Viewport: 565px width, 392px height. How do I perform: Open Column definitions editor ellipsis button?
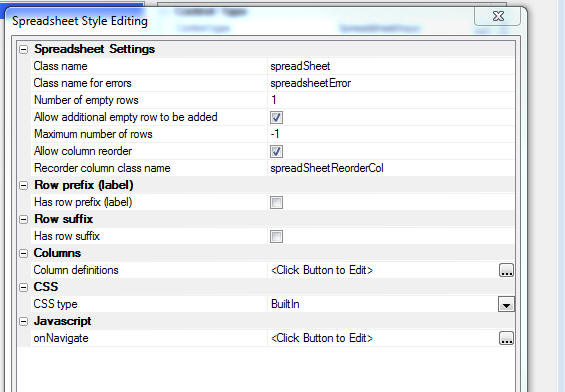pos(506,270)
